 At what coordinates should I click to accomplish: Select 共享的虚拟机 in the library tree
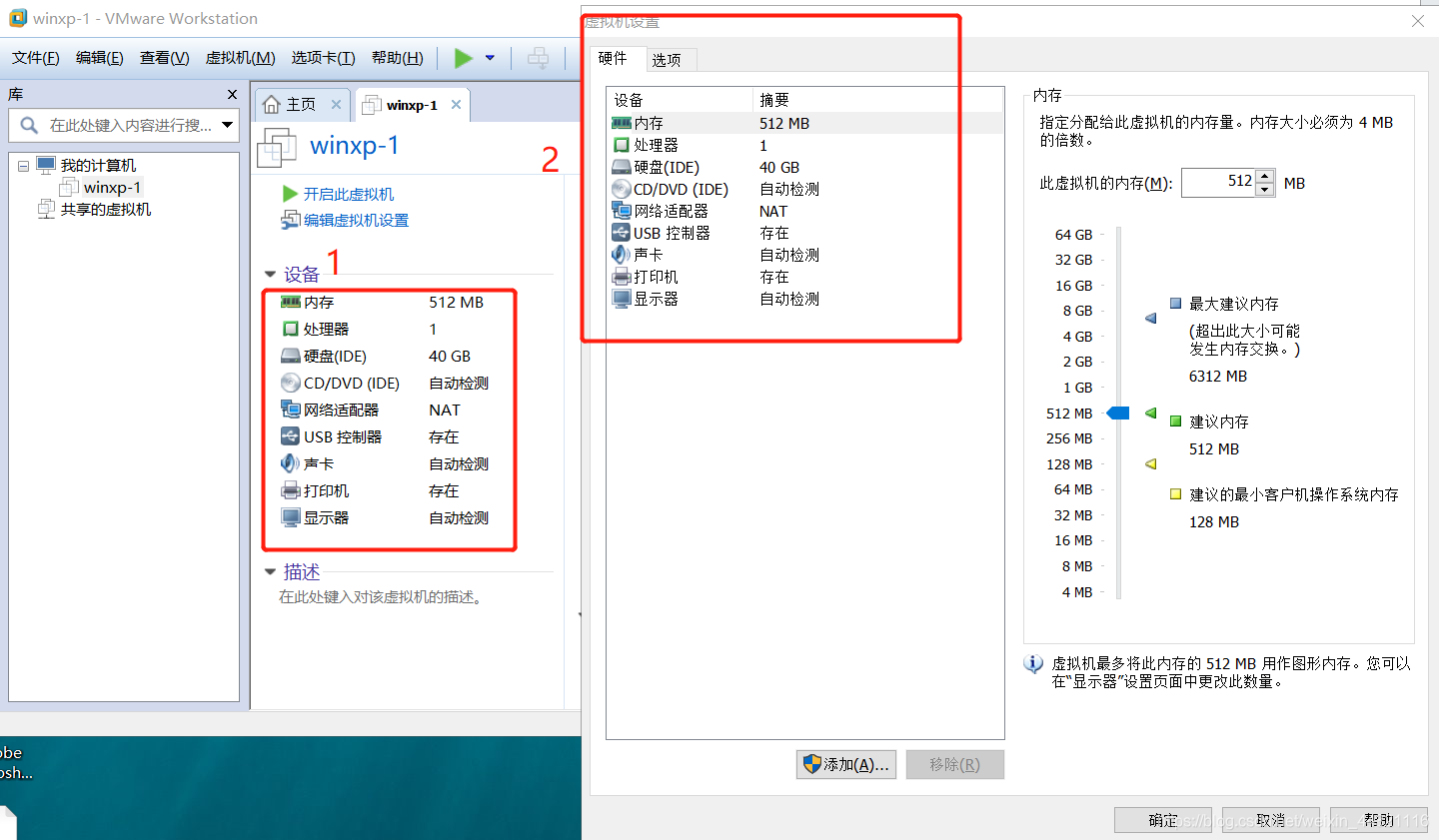pos(106,210)
